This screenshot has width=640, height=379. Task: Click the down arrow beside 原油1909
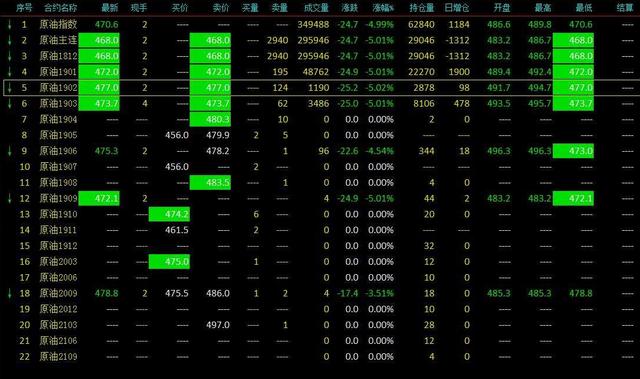click(9, 199)
